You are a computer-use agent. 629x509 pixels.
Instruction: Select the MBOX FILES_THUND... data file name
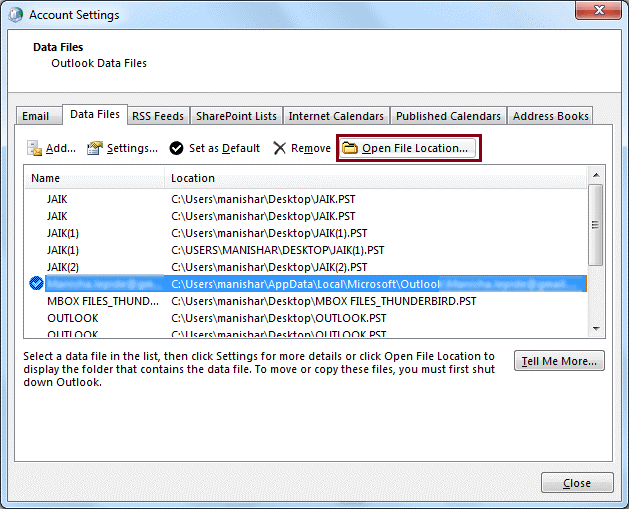[x=103, y=301]
